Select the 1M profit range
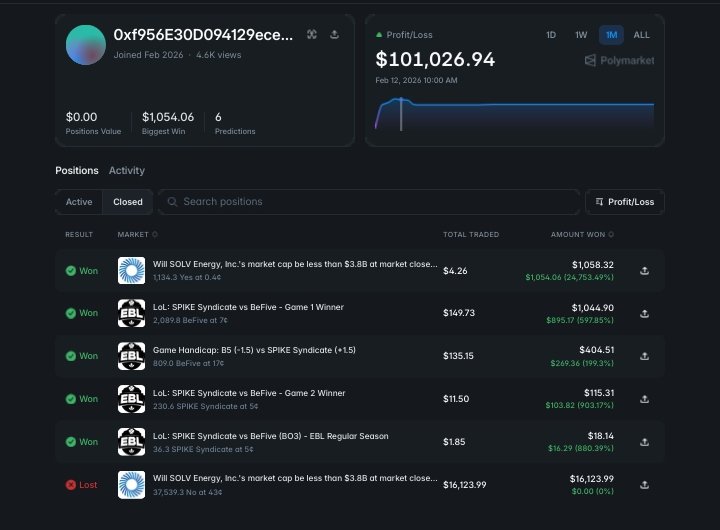Image resolution: width=720 pixels, height=530 pixels. click(x=611, y=35)
